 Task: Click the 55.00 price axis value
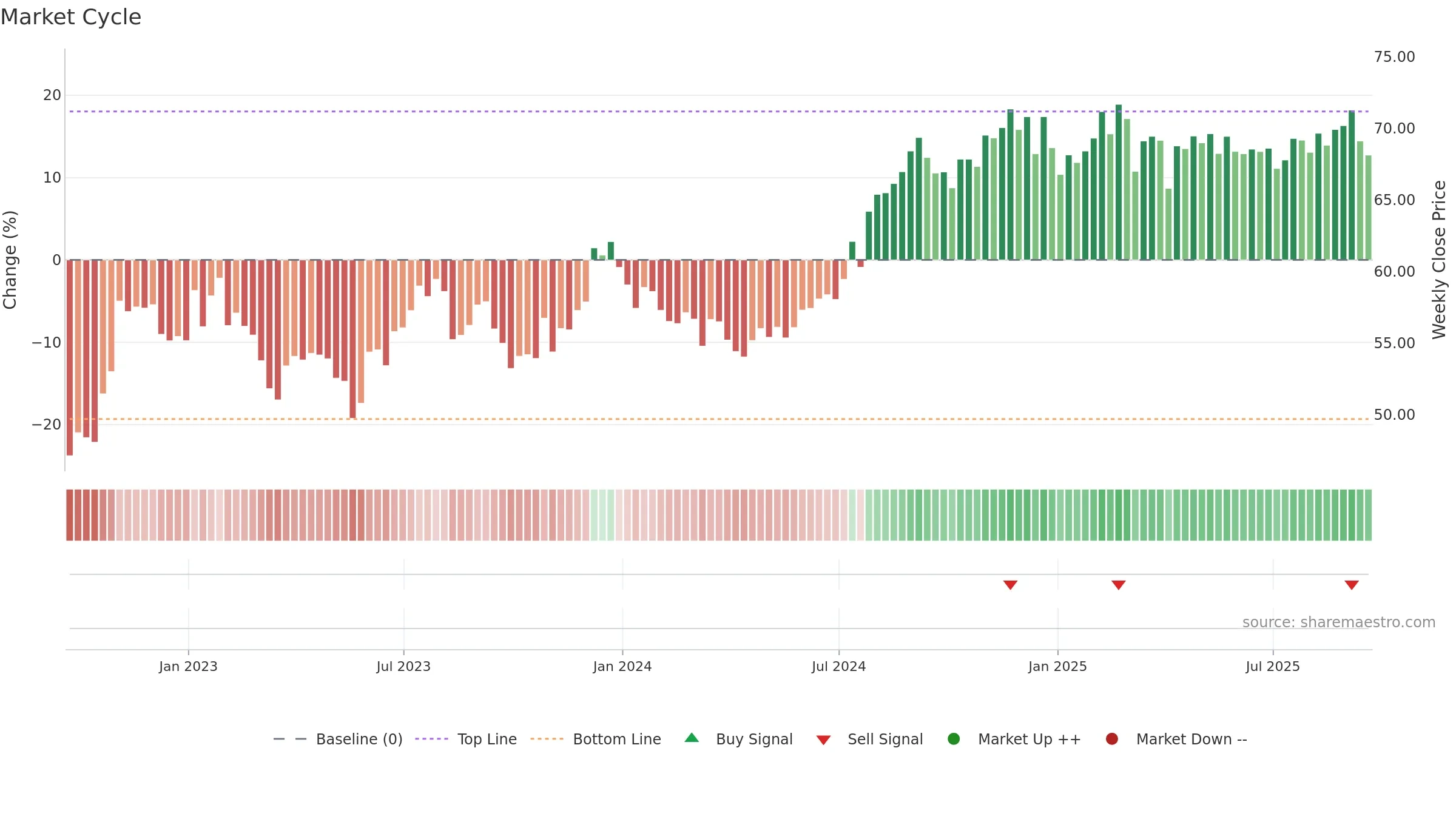tap(1394, 343)
